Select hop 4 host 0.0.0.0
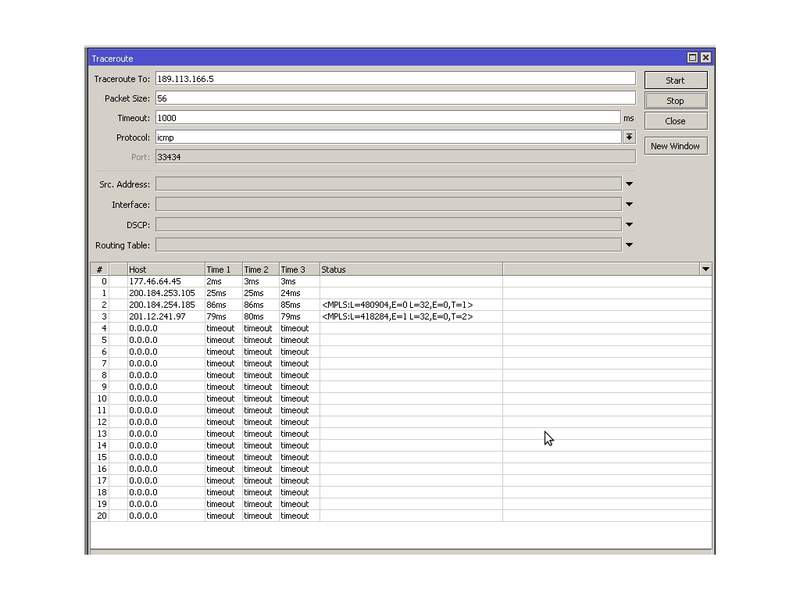This screenshot has height=600, width=800. [143, 329]
